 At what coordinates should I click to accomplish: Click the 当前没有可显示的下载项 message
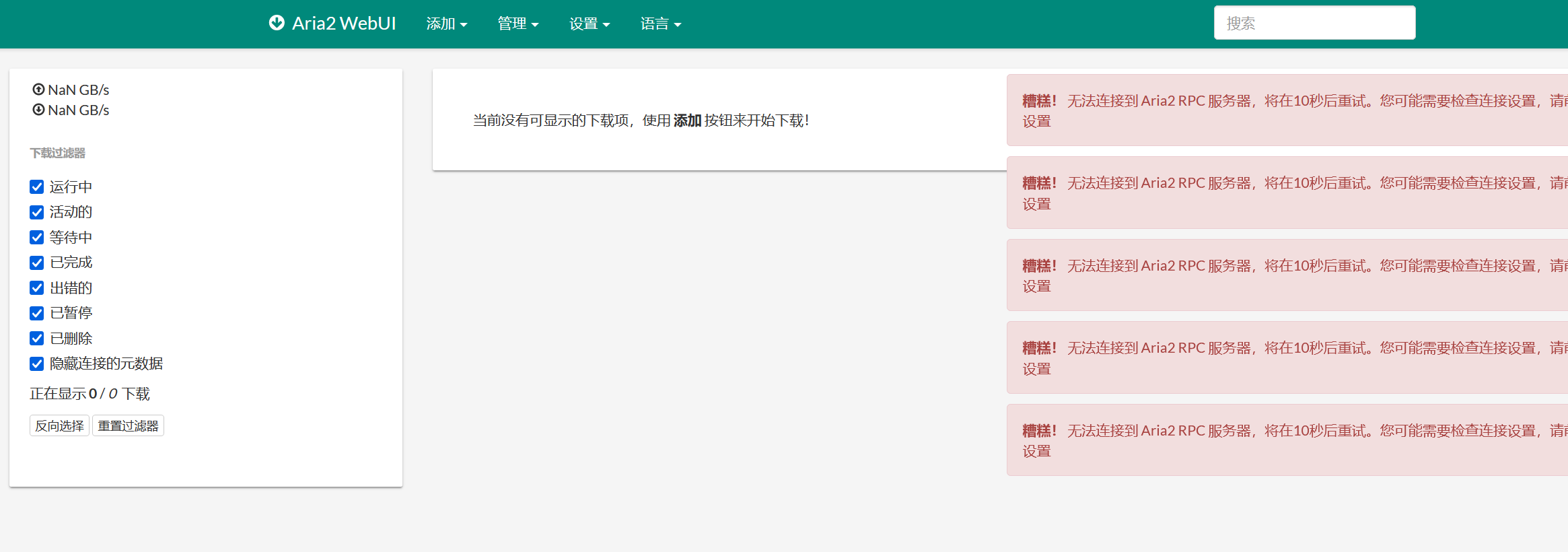641,120
